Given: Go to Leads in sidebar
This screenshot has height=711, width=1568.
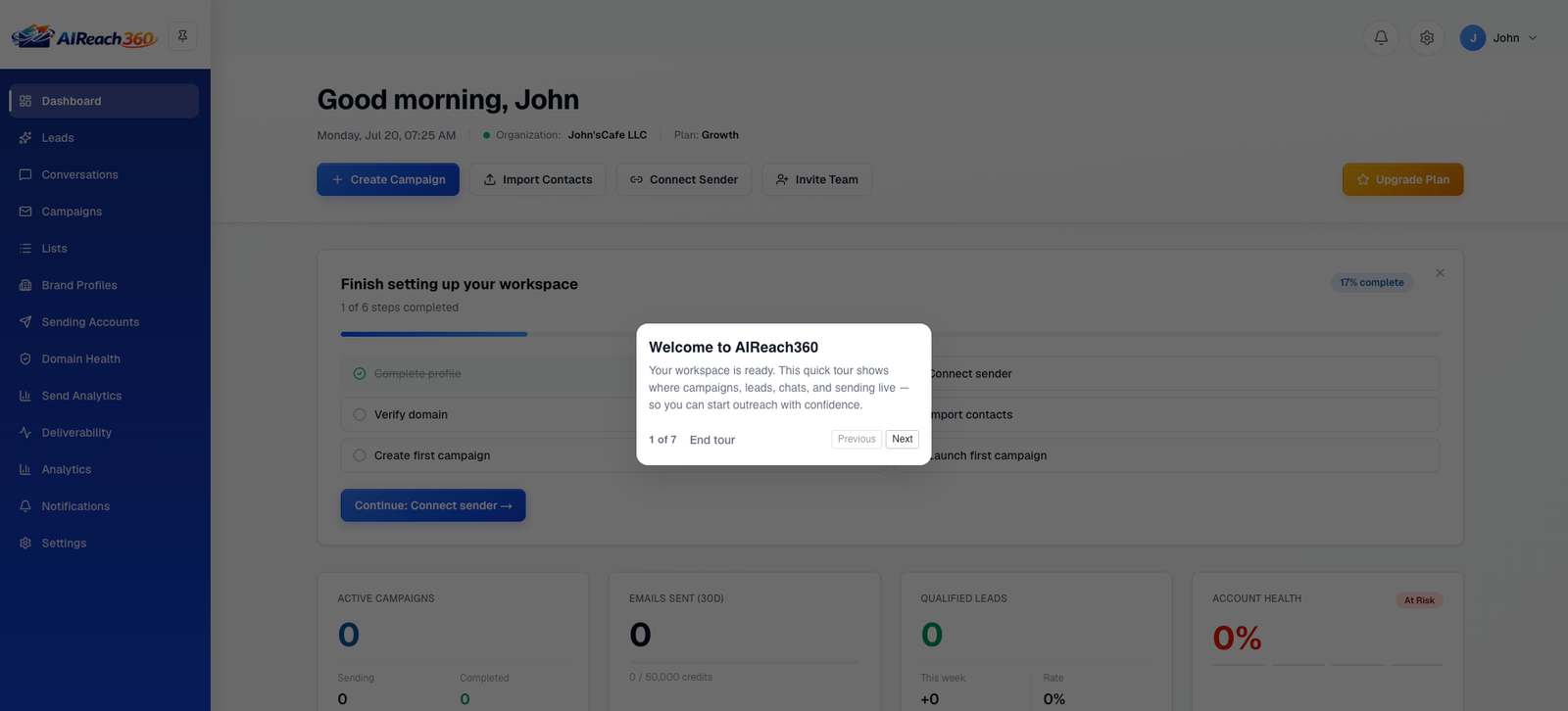Looking at the screenshot, I should pos(104,138).
